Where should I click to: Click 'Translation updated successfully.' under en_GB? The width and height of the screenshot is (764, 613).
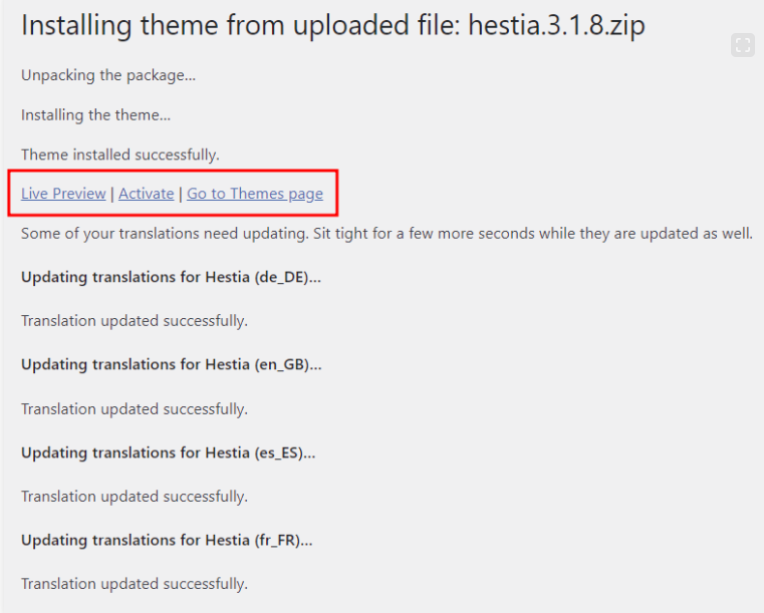134,409
